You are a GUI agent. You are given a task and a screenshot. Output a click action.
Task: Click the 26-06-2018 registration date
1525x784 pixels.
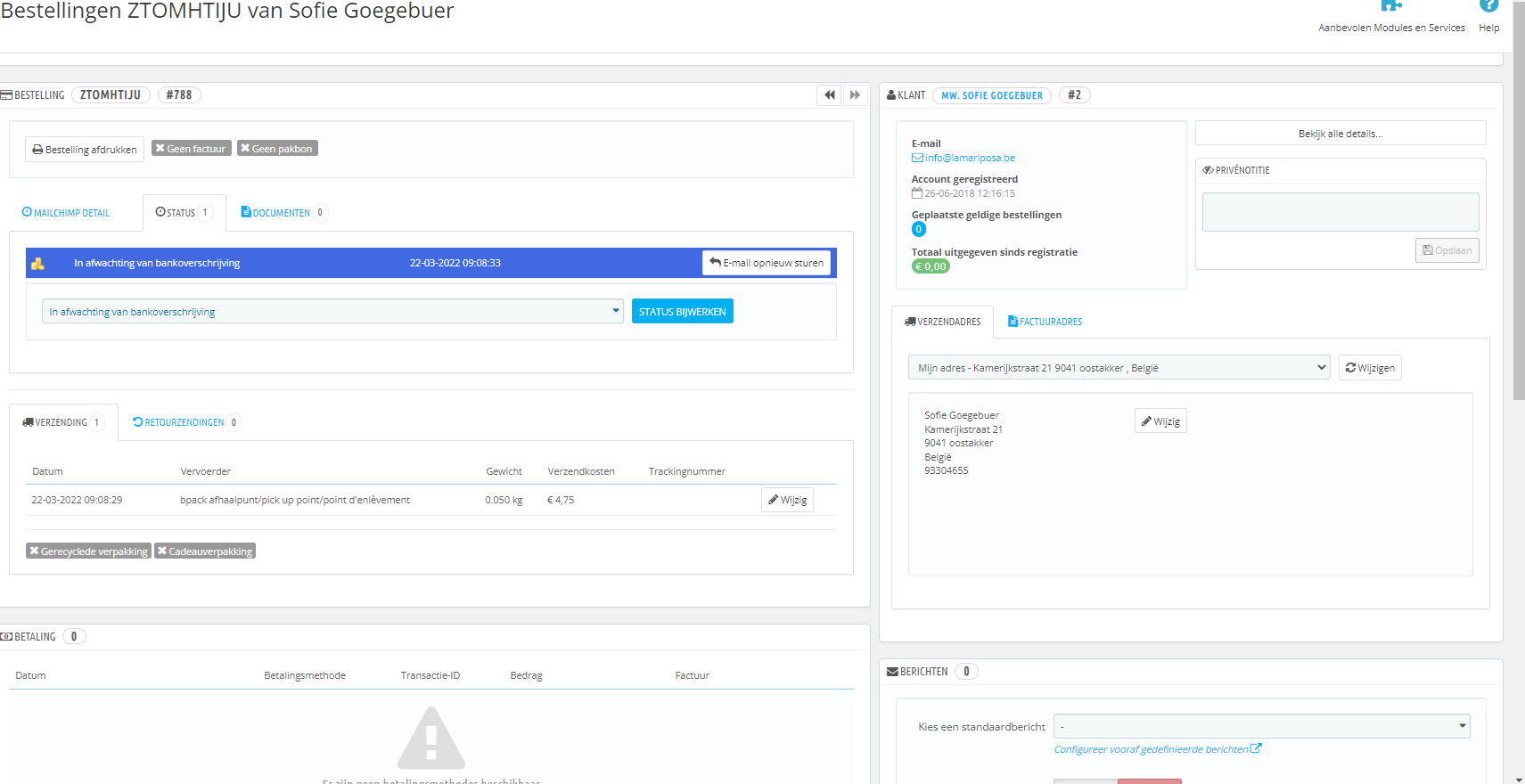pyautogui.click(x=970, y=193)
